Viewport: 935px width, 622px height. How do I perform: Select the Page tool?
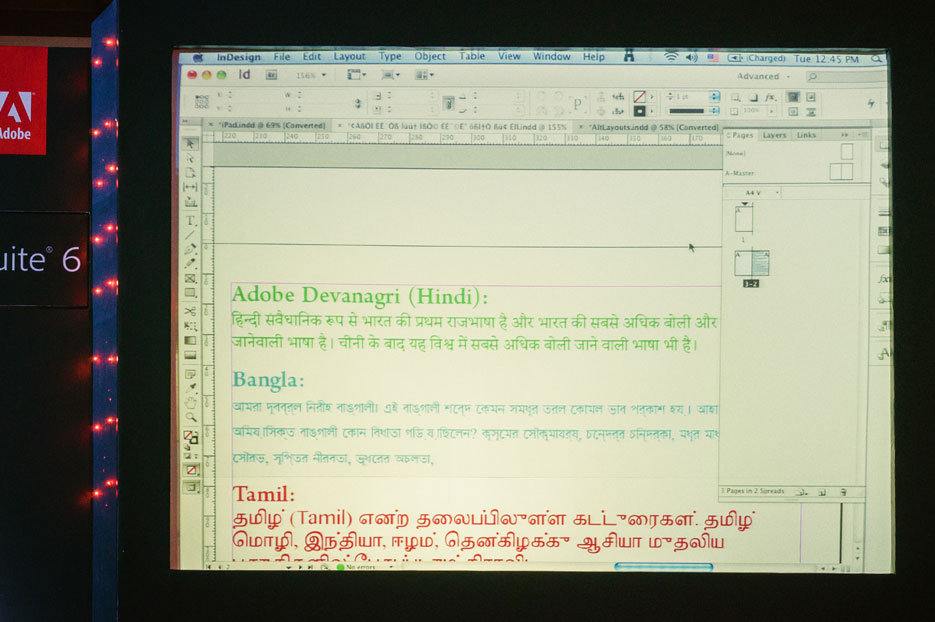click(x=190, y=172)
